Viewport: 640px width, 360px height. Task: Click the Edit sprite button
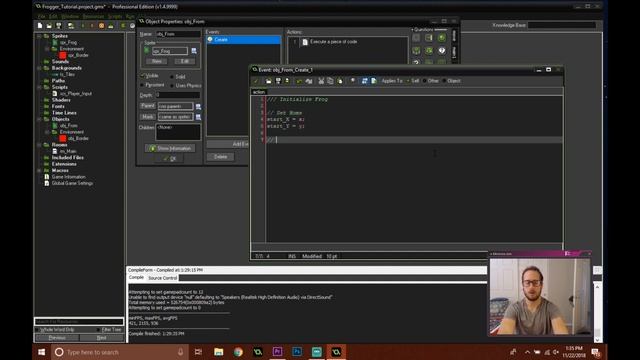[x=184, y=61]
